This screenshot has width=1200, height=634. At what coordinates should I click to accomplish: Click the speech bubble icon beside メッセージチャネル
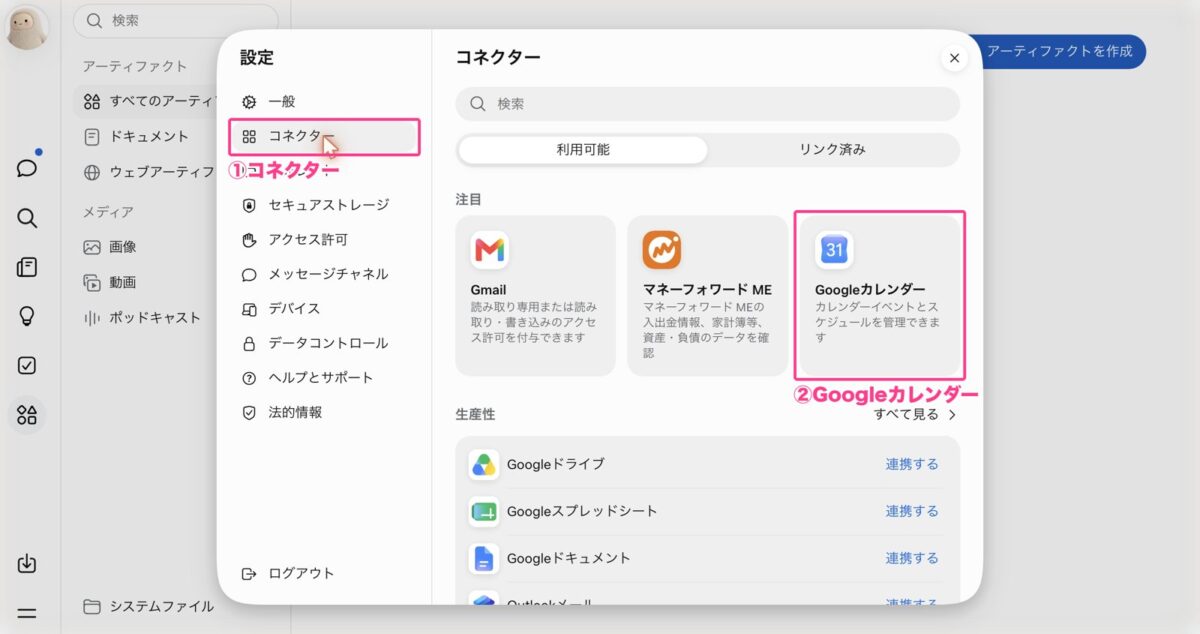tap(250, 274)
